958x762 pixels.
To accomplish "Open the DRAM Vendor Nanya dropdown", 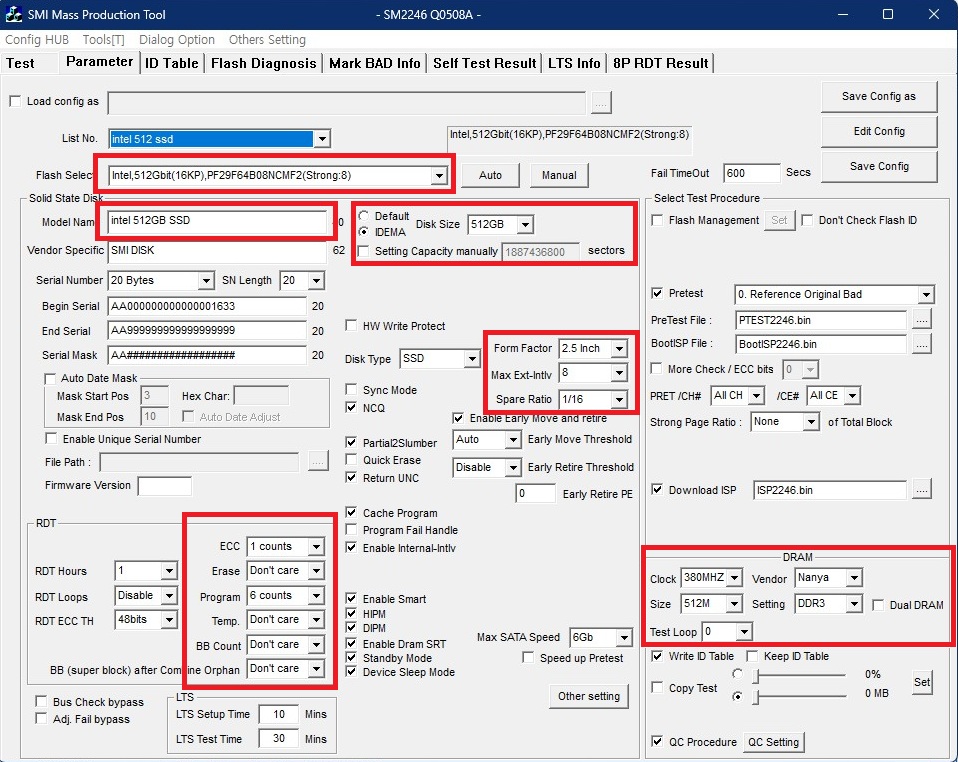I will 854,577.
